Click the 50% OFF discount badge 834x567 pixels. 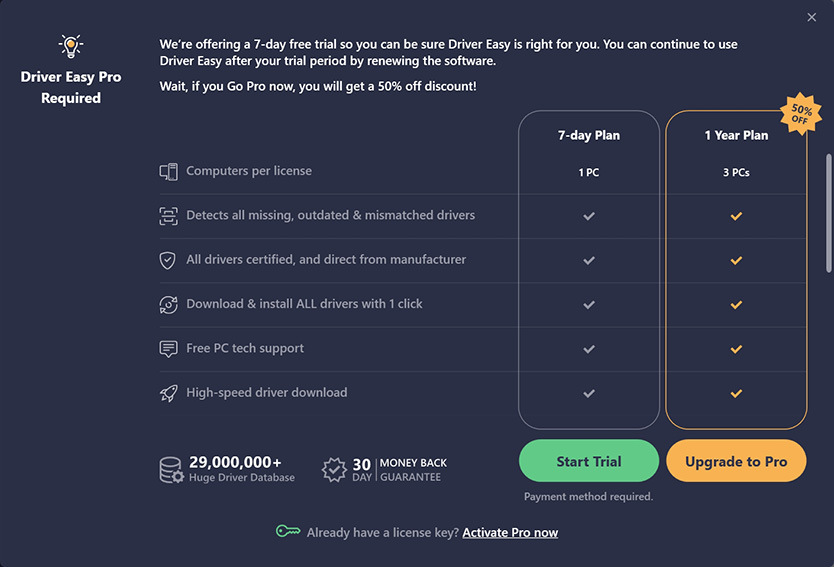(801, 113)
